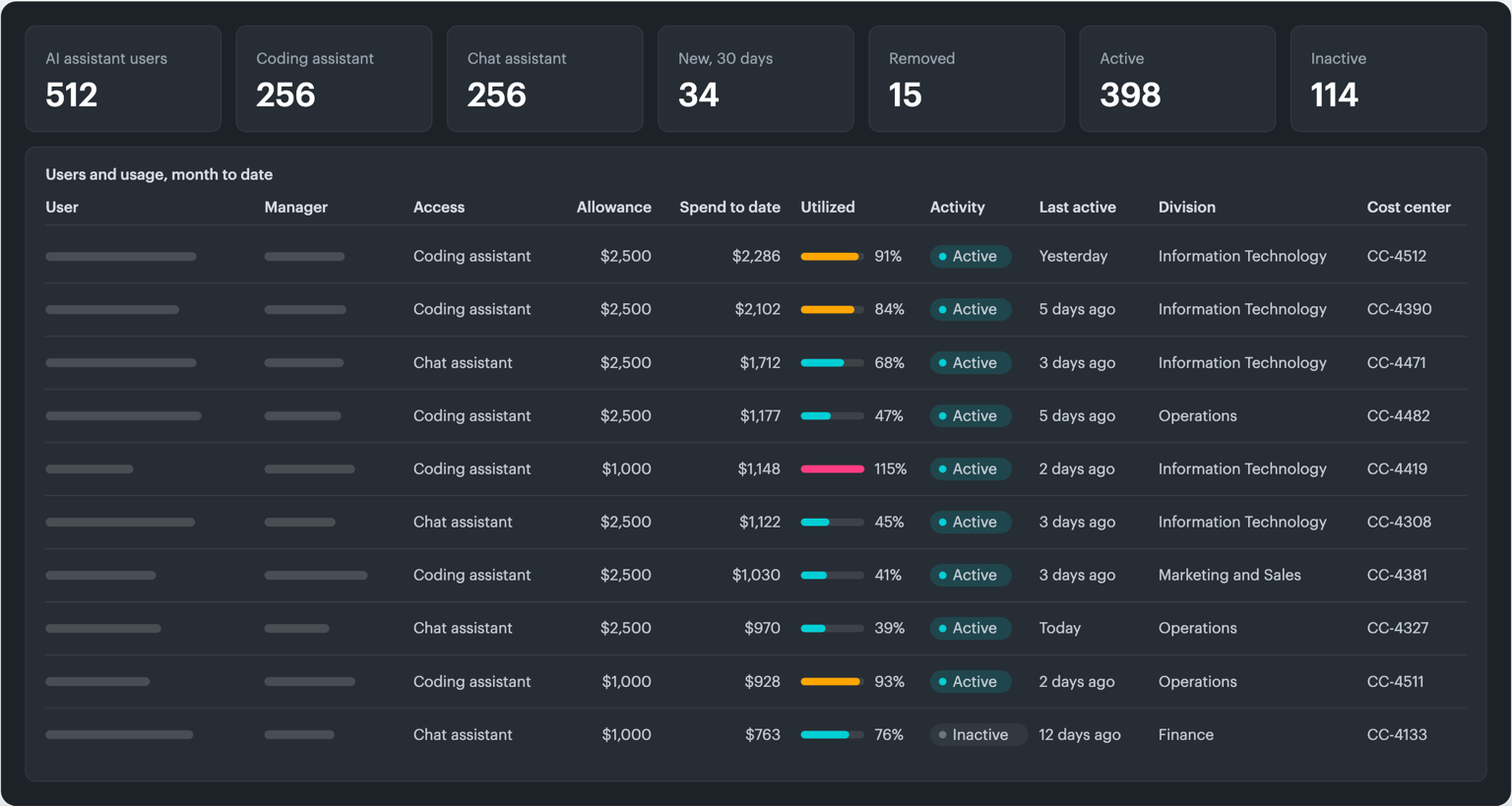Viewport: 1512px width, 806px height.
Task: Select the Removed 15 card
Action: [967, 79]
